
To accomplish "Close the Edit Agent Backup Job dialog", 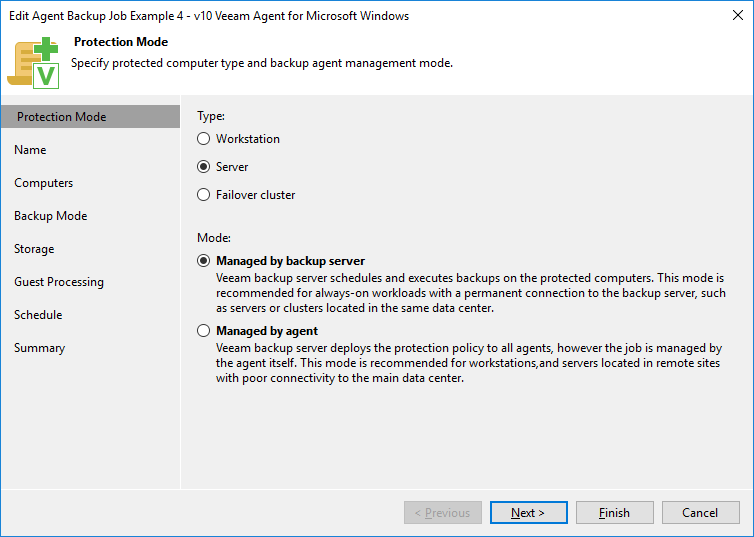I will click(738, 15).
